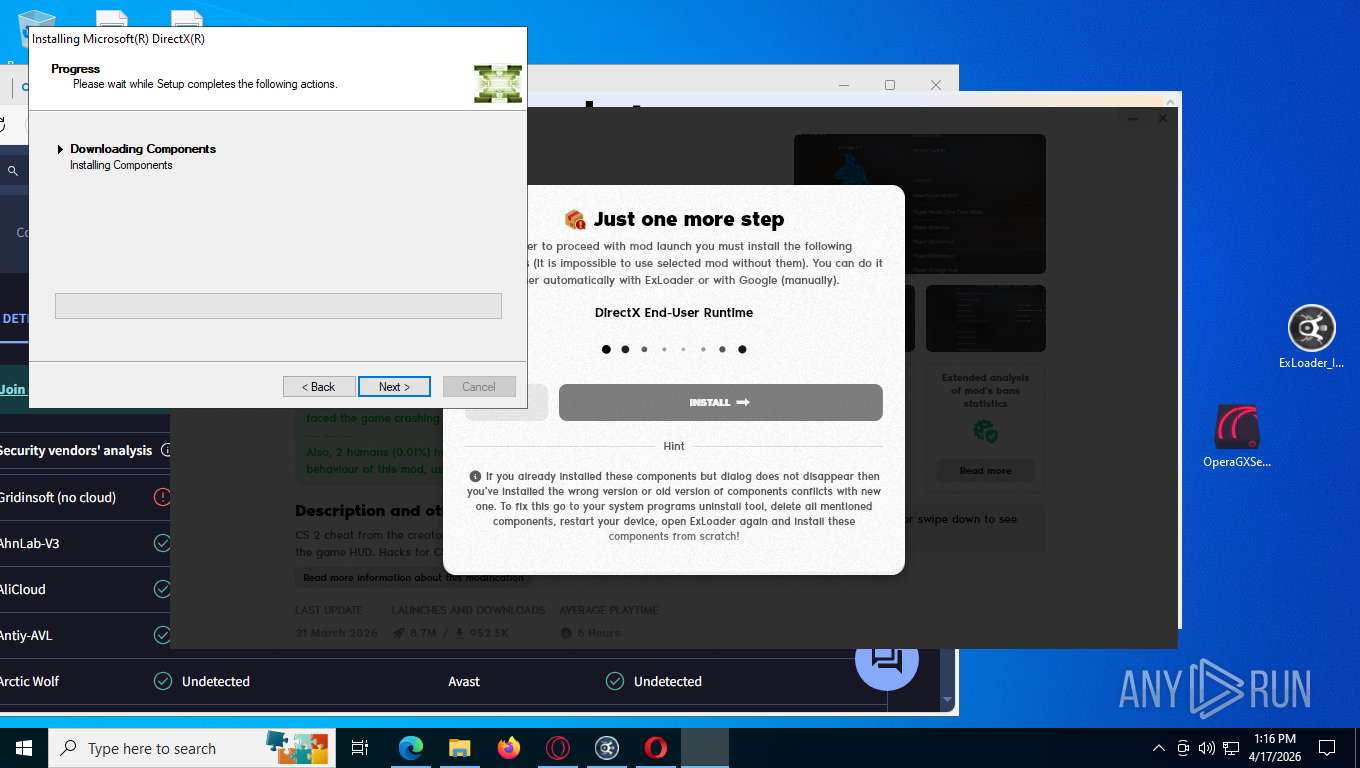Image resolution: width=1360 pixels, height=768 pixels.
Task: Open the Recycle Bin desktop icon
Action: (36, 28)
